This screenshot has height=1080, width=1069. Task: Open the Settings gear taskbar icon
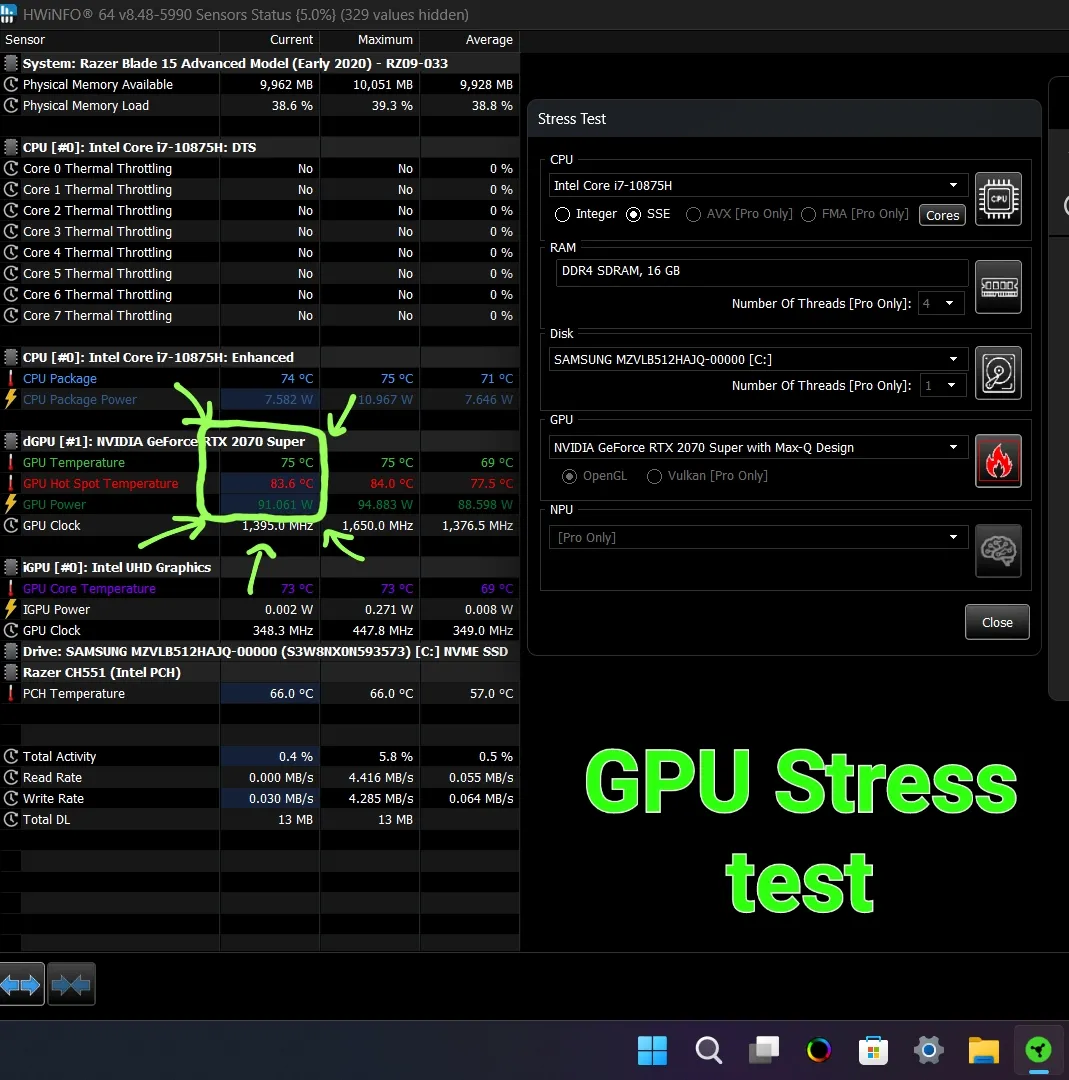click(928, 1050)
